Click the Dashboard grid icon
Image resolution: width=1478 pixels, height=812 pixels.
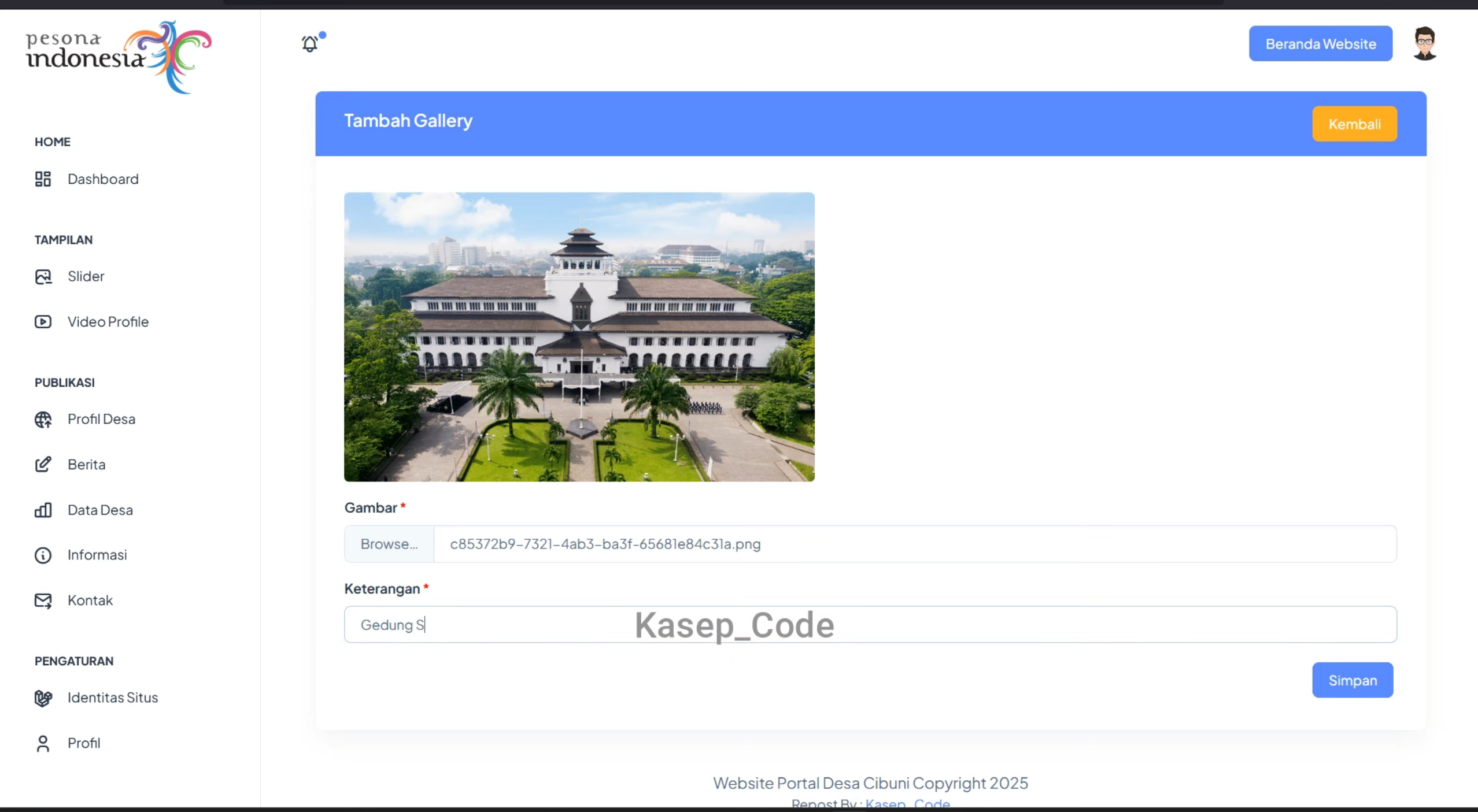pyautogui.click(x=43, y=179)
